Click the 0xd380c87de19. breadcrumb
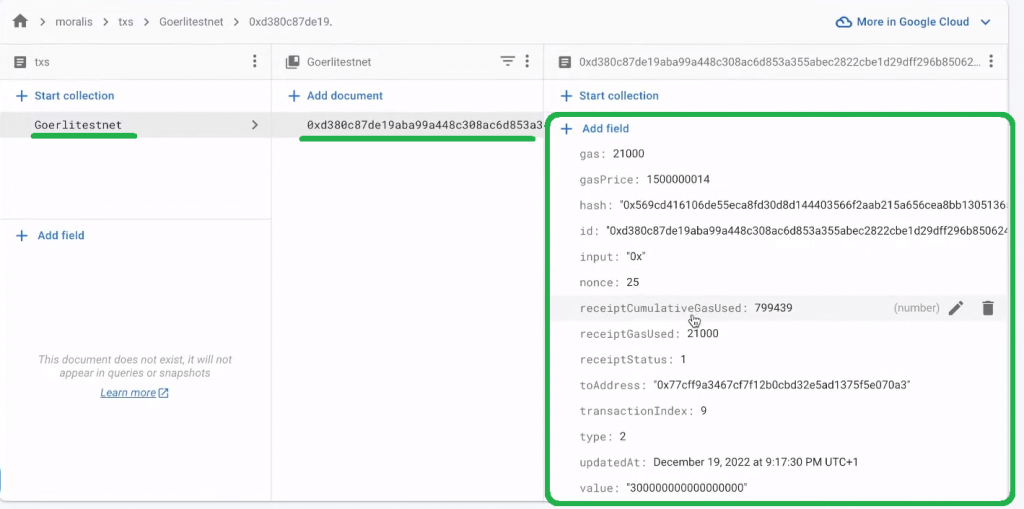The image size is (1024, 509). [x=291, y=22]
